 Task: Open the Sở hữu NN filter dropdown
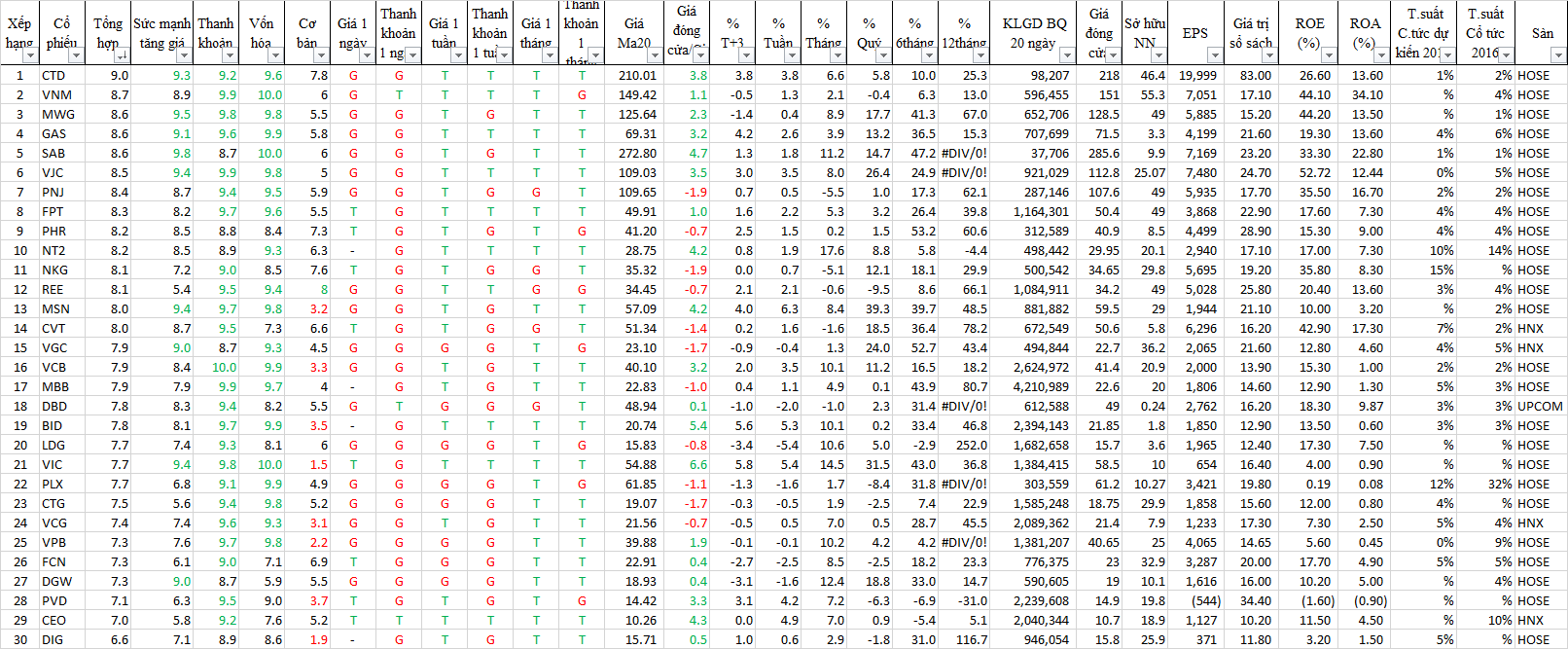[1158, 55]
